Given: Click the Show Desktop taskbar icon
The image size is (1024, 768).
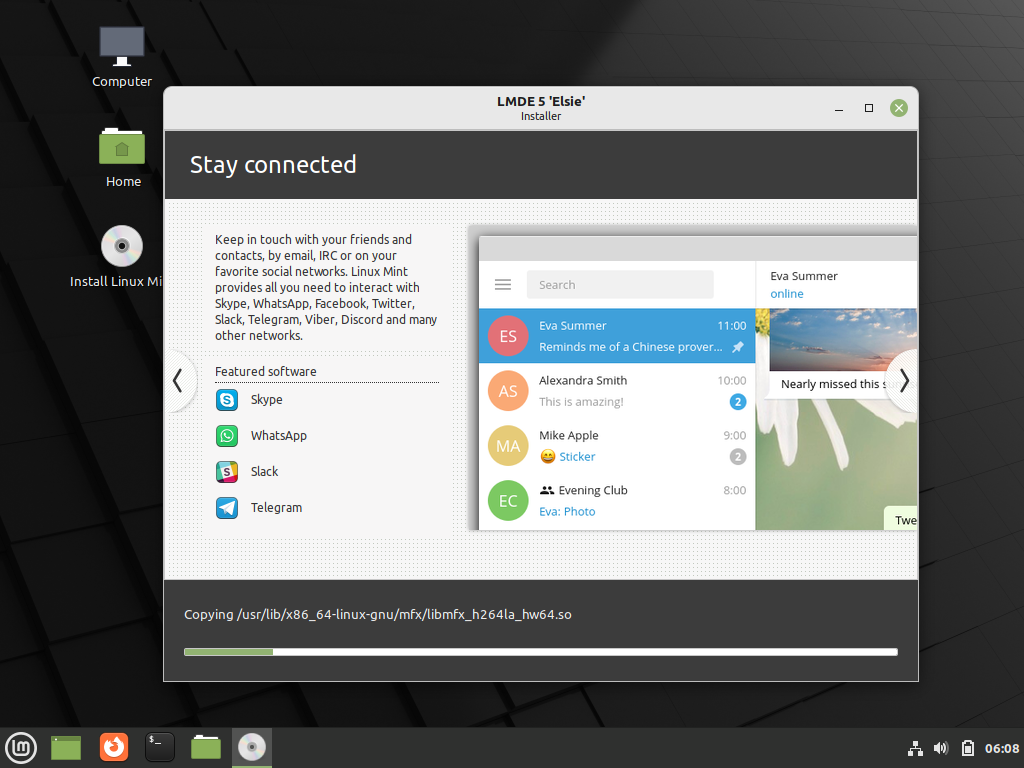Looking at the screenshot, I should pos(66,748).
